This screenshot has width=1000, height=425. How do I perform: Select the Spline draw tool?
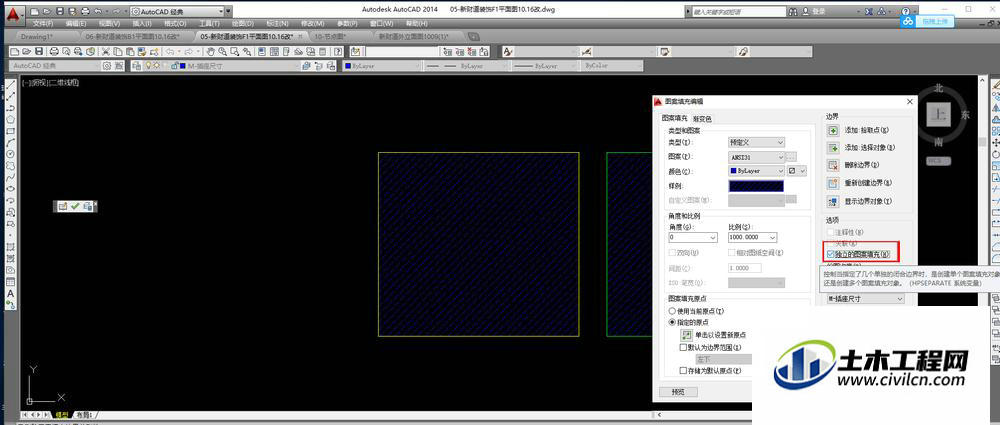click(x=10, y=177)
